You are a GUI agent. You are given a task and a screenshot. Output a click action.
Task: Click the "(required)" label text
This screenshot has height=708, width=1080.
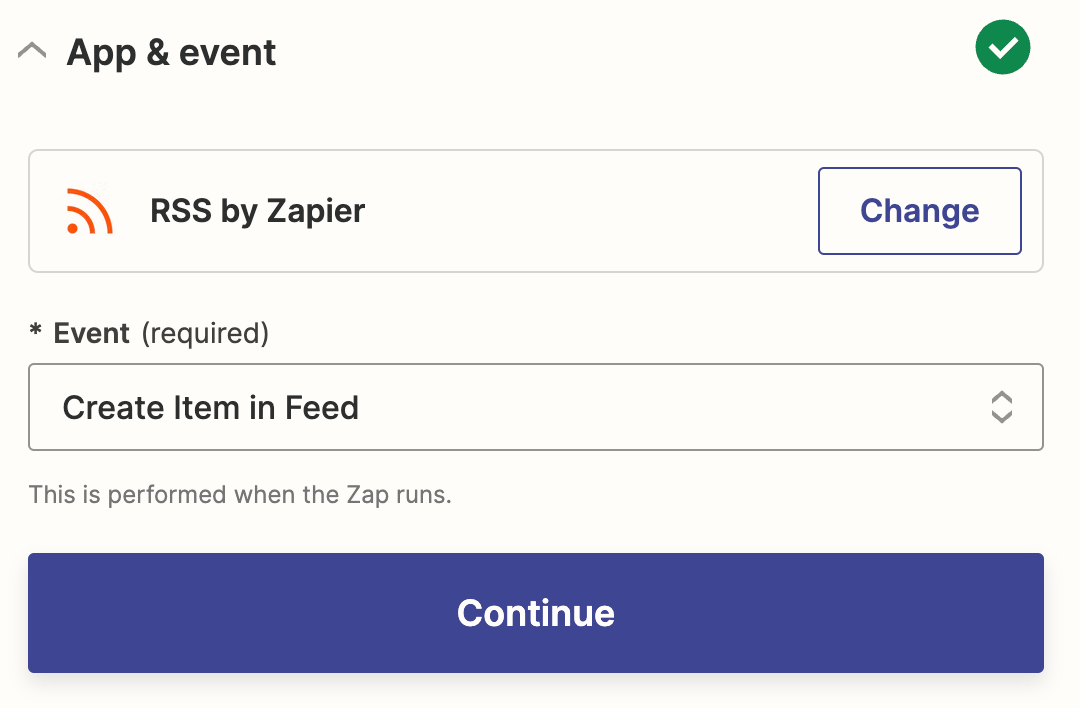pos(205,333)
